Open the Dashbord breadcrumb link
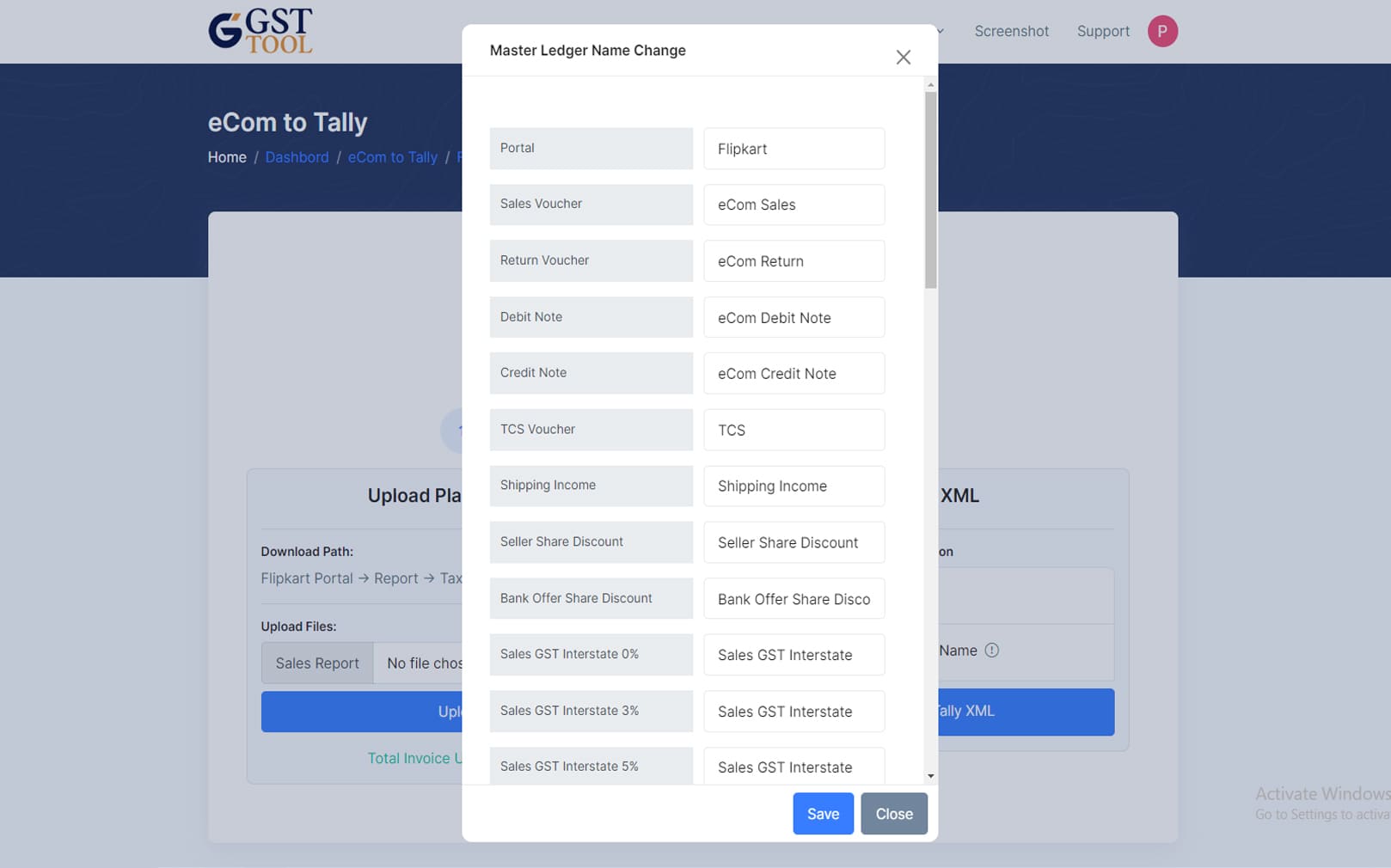 (x=297, y=157)
